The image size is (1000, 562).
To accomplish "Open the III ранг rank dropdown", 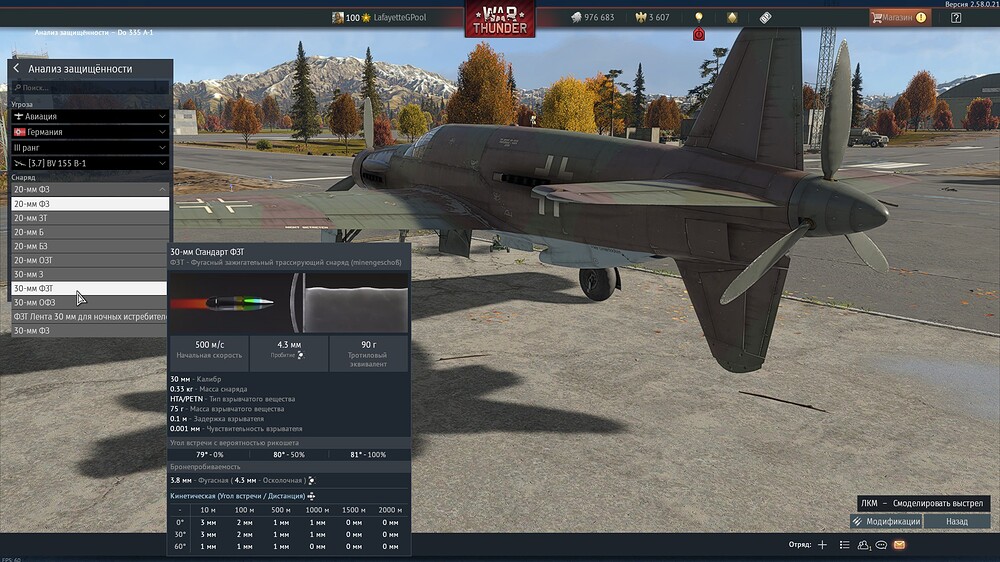I will (x=90, y=147).
